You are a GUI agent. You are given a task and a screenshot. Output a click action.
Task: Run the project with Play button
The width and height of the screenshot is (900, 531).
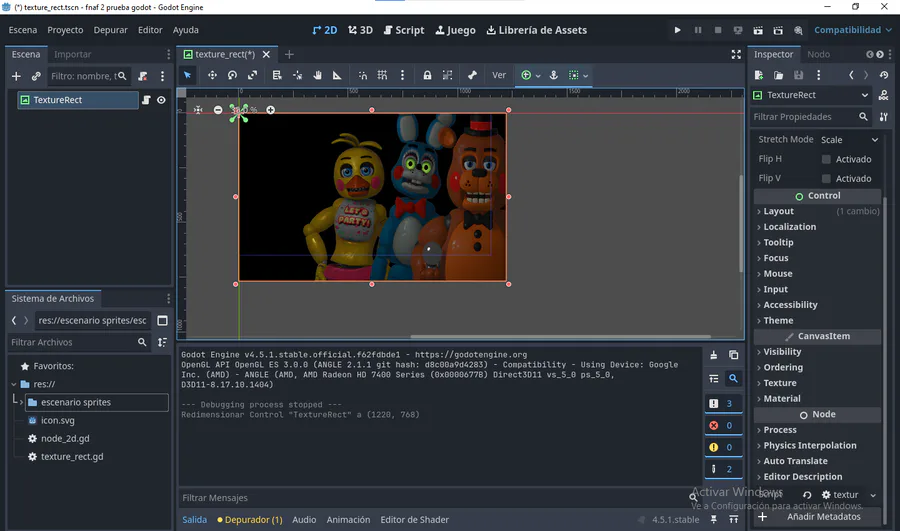[677, 30]
